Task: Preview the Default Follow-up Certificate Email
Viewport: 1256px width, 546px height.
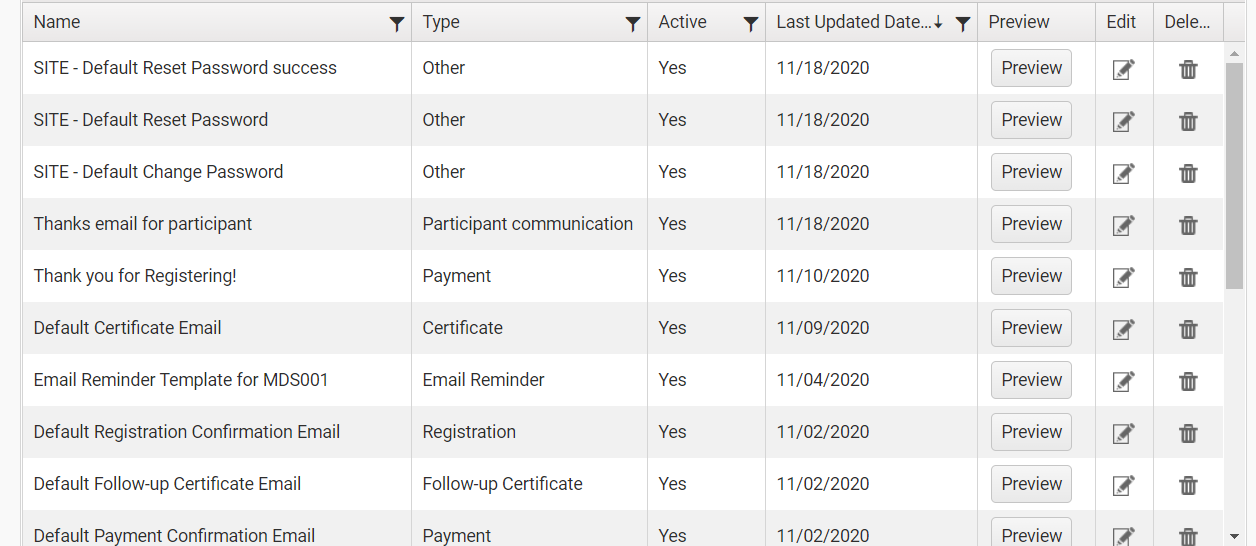Action: click(1031, 484)
